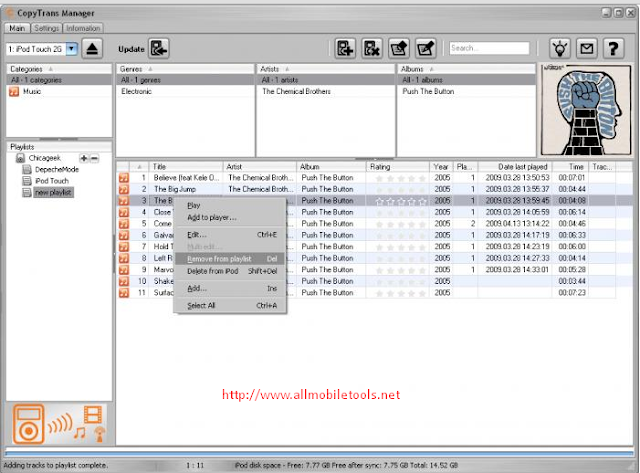Remove a playlist with the minus icon
Viewport: 640px width, 473px height.
[94, 158]
